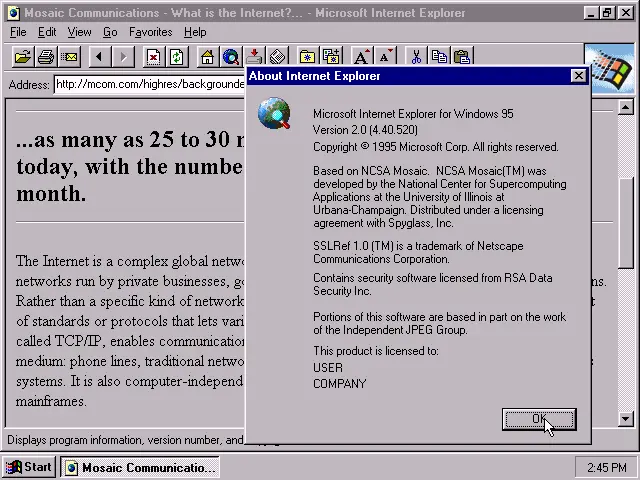Click the Search the Internet globe icon

(x=231, y=56)
